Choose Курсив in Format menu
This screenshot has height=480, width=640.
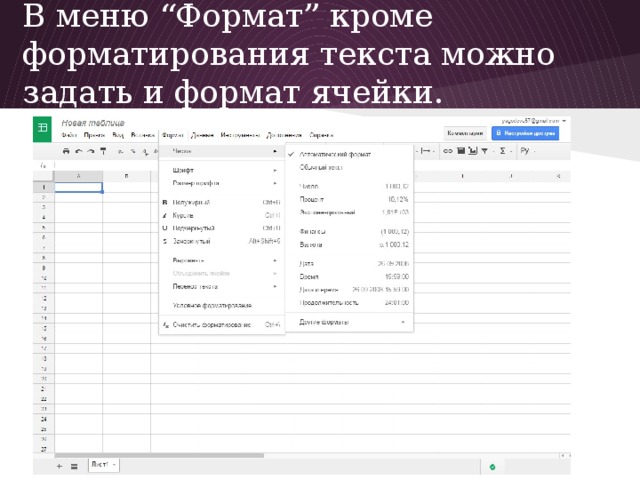pyautogui.click(x=222, y=215)
